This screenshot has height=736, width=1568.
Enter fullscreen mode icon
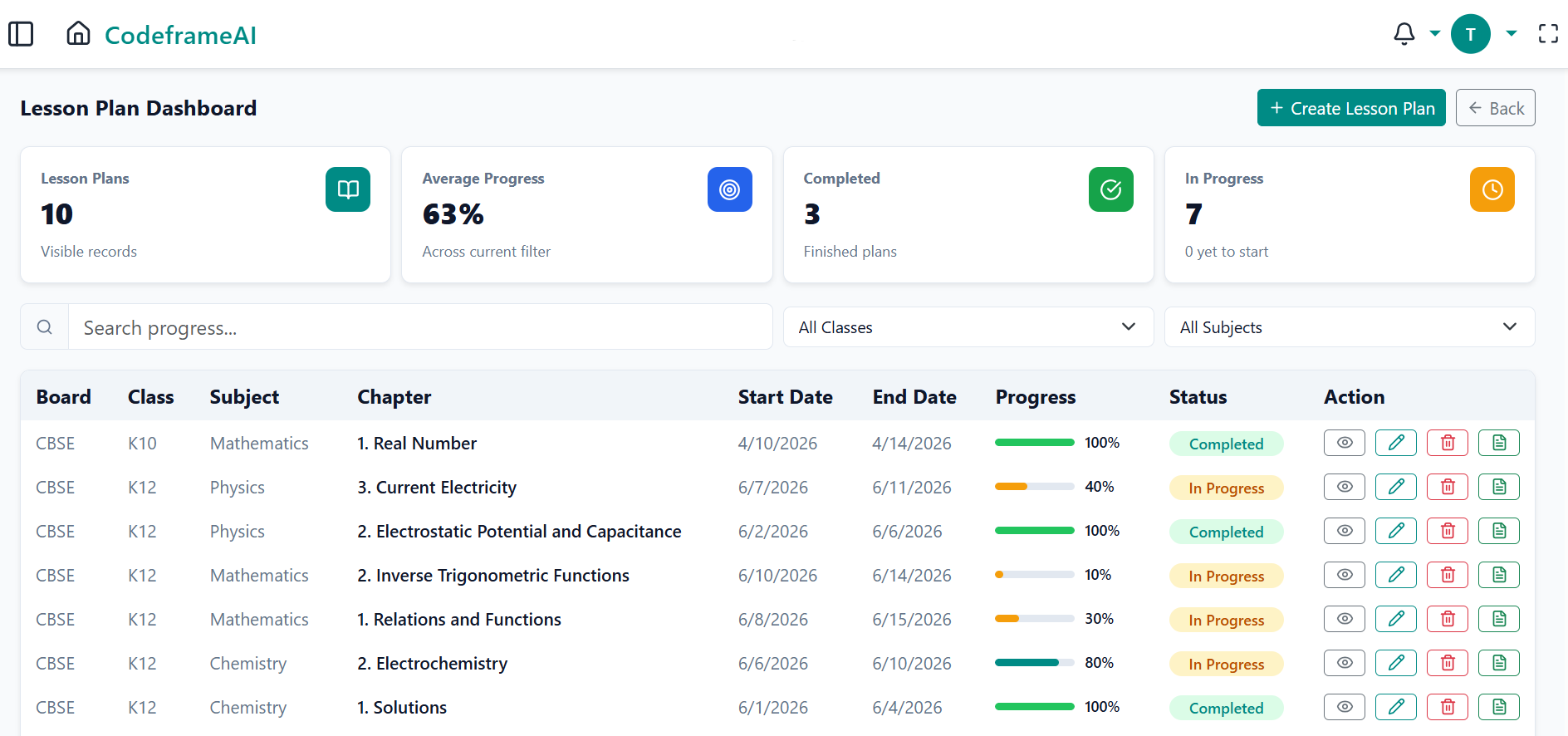point(1548,34)
